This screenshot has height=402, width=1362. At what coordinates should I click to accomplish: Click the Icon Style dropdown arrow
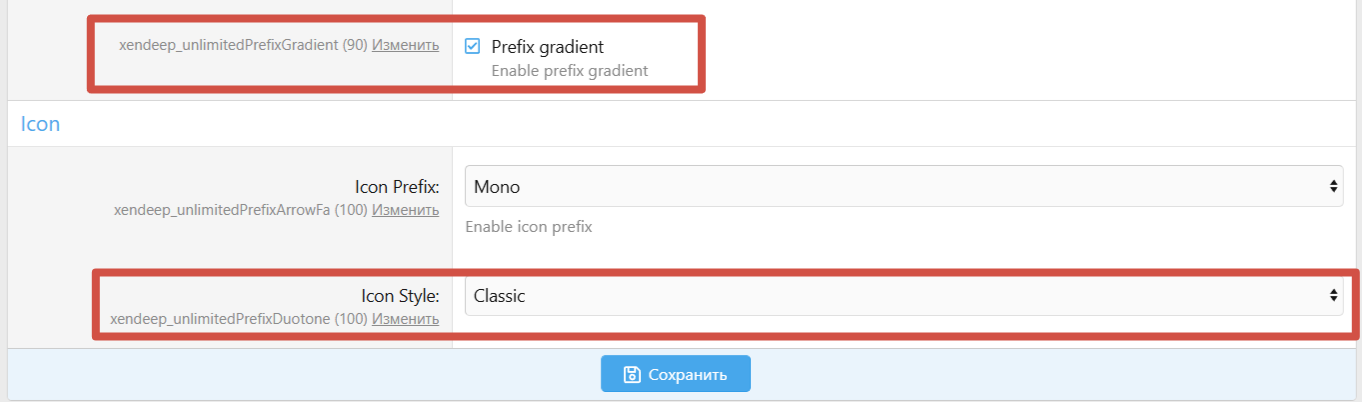(1333, 296)
